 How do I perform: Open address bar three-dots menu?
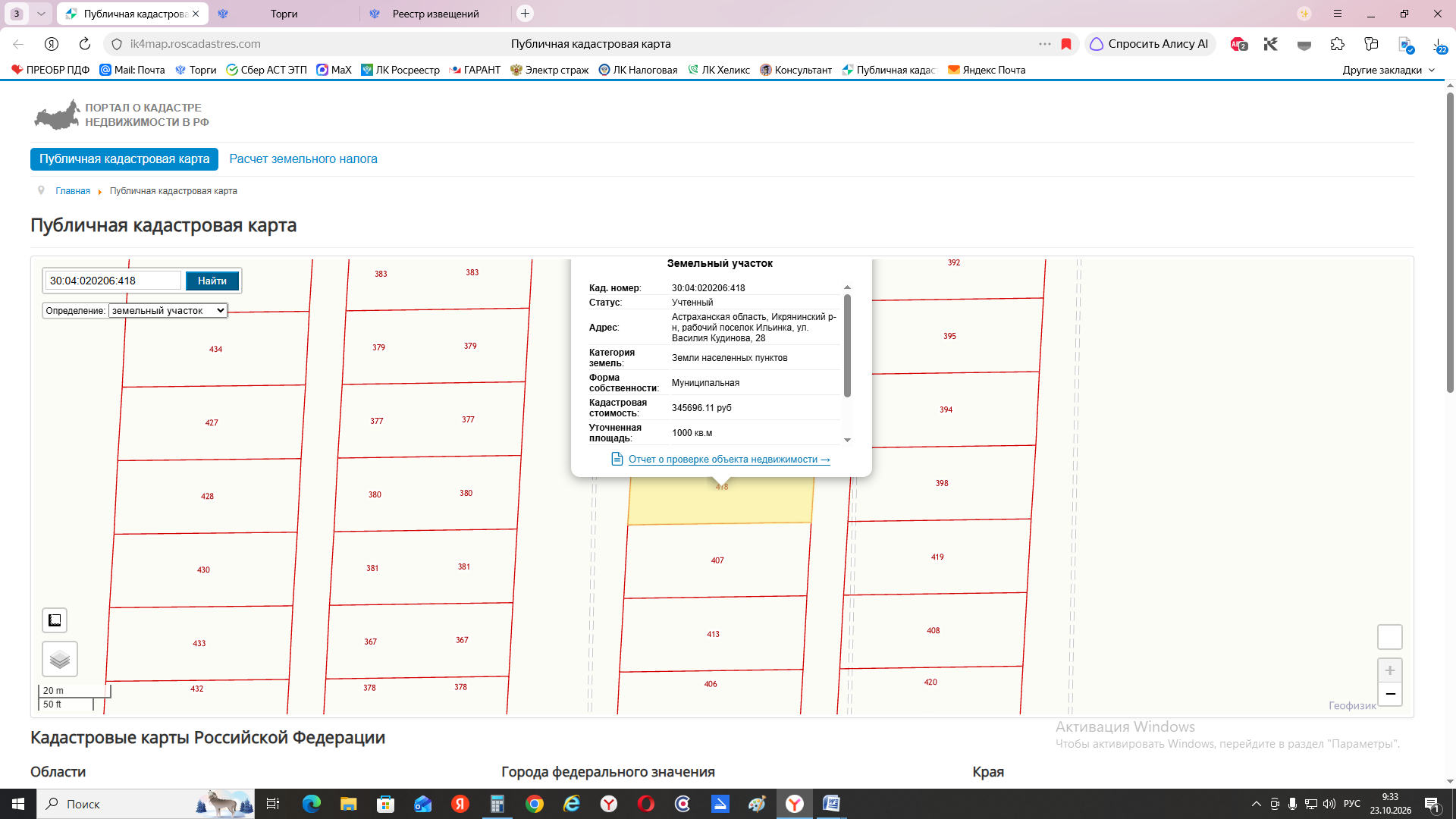1045,44
